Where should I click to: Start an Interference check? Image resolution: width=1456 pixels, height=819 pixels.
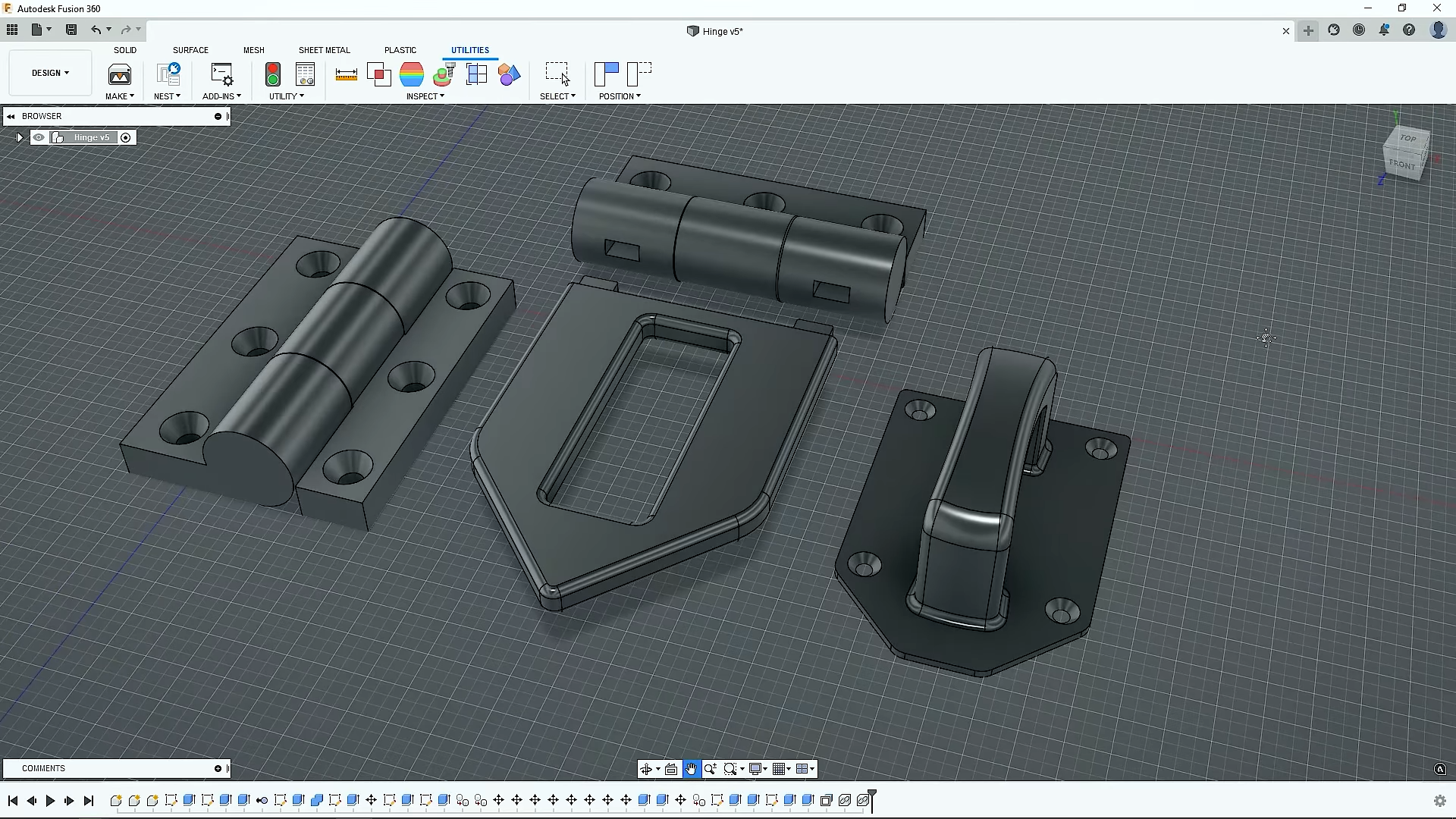[378, 74]
